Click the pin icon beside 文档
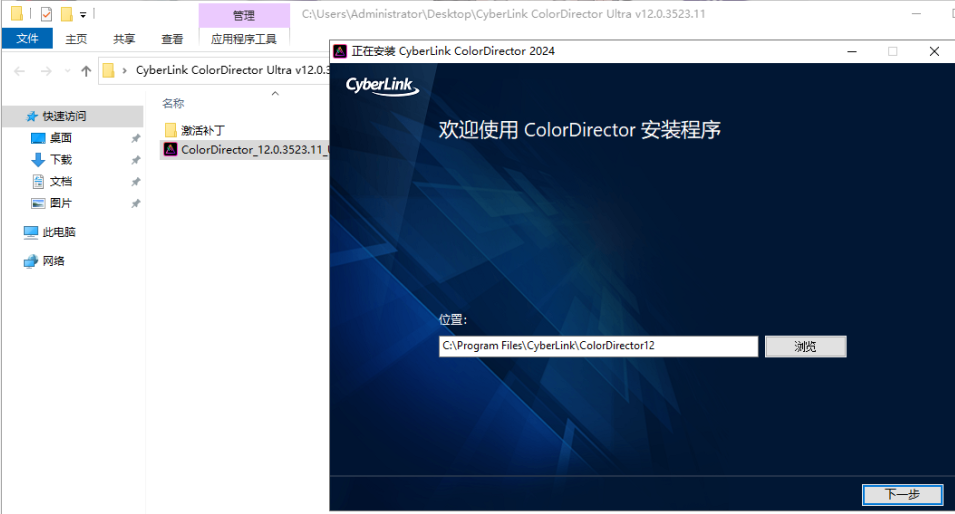955x514 pixels. click(x=135, y=181)
